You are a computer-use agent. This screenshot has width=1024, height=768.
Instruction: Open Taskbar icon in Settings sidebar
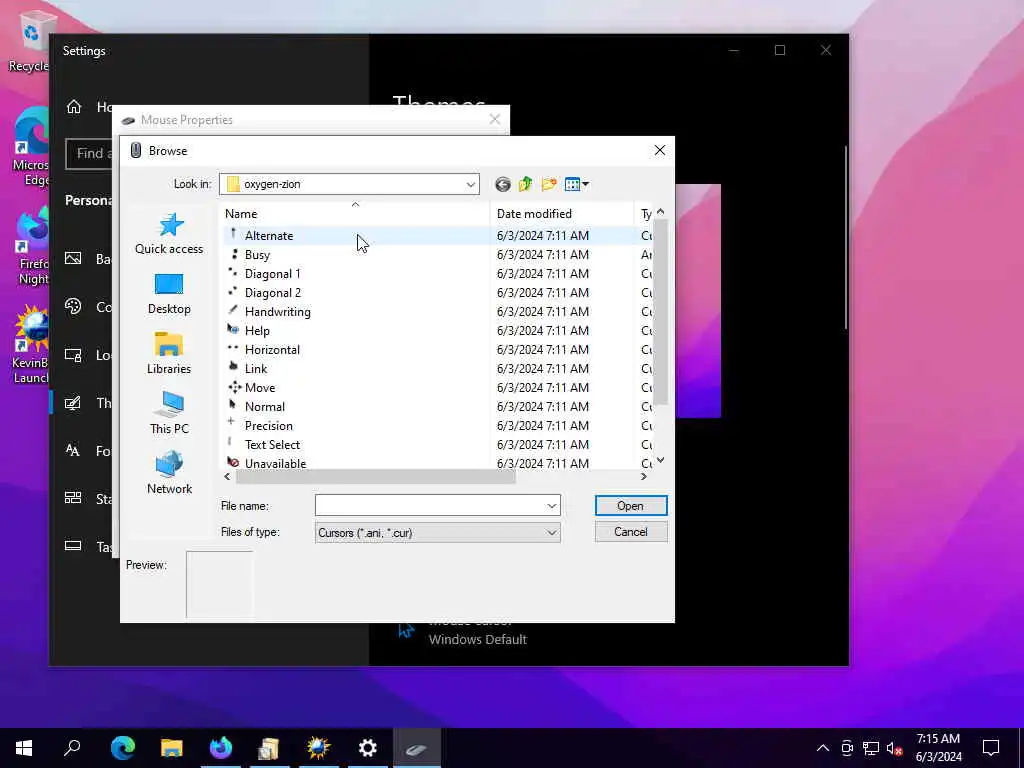(x=73, y=546)
